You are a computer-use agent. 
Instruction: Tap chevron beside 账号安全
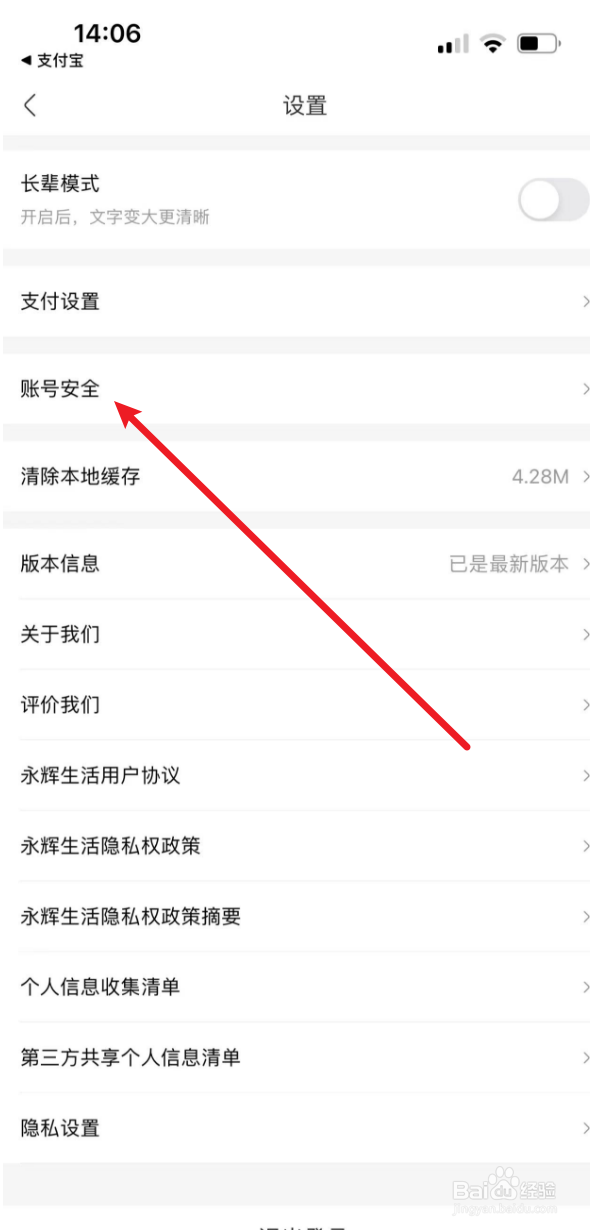point(586,389)
